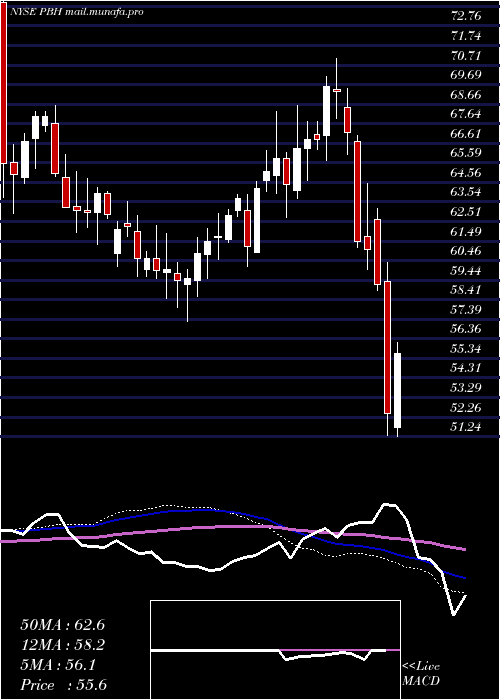Click the 54.31 price axis label
Viewport: 500px width, 700px height.
[466, 368]
